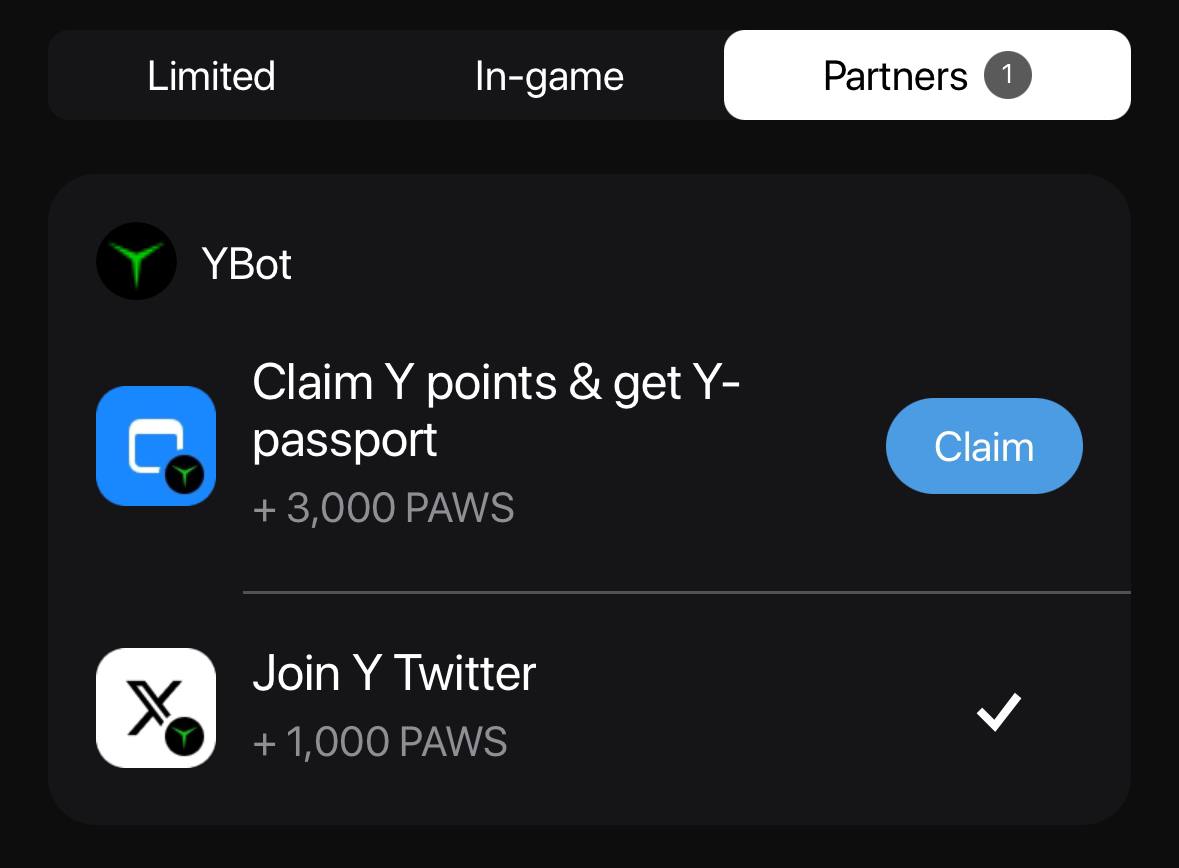This screenshot has height=868, width=1179.
Task: Open the Claim Y points & get Y-passport task
Action: point(496,411)
